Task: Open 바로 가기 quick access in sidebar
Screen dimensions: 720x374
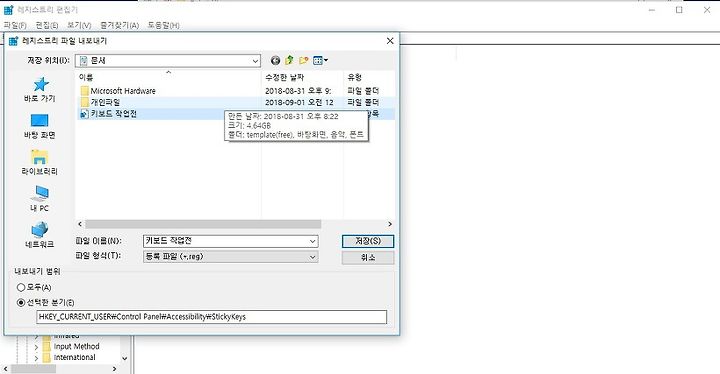Action: coord(39,90)
